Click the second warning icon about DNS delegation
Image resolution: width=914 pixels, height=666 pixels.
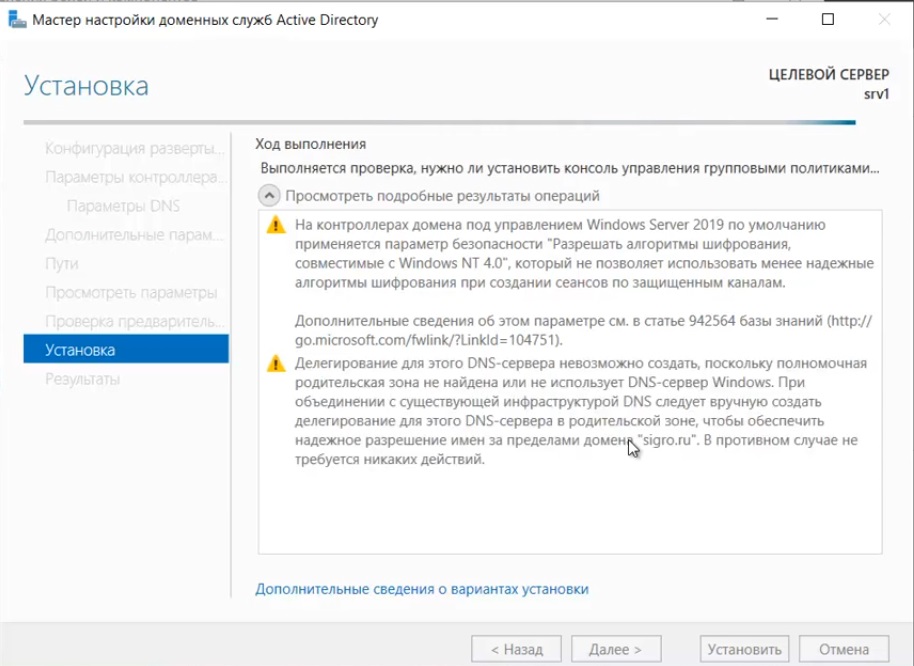(x=276, y=364)
